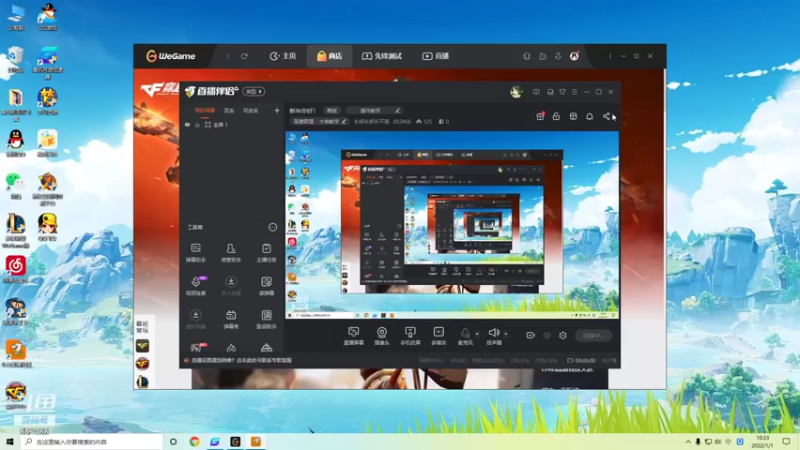Click the grey start streaming button
The width and height of the screenshot is (800, 450).
(593, 335)
